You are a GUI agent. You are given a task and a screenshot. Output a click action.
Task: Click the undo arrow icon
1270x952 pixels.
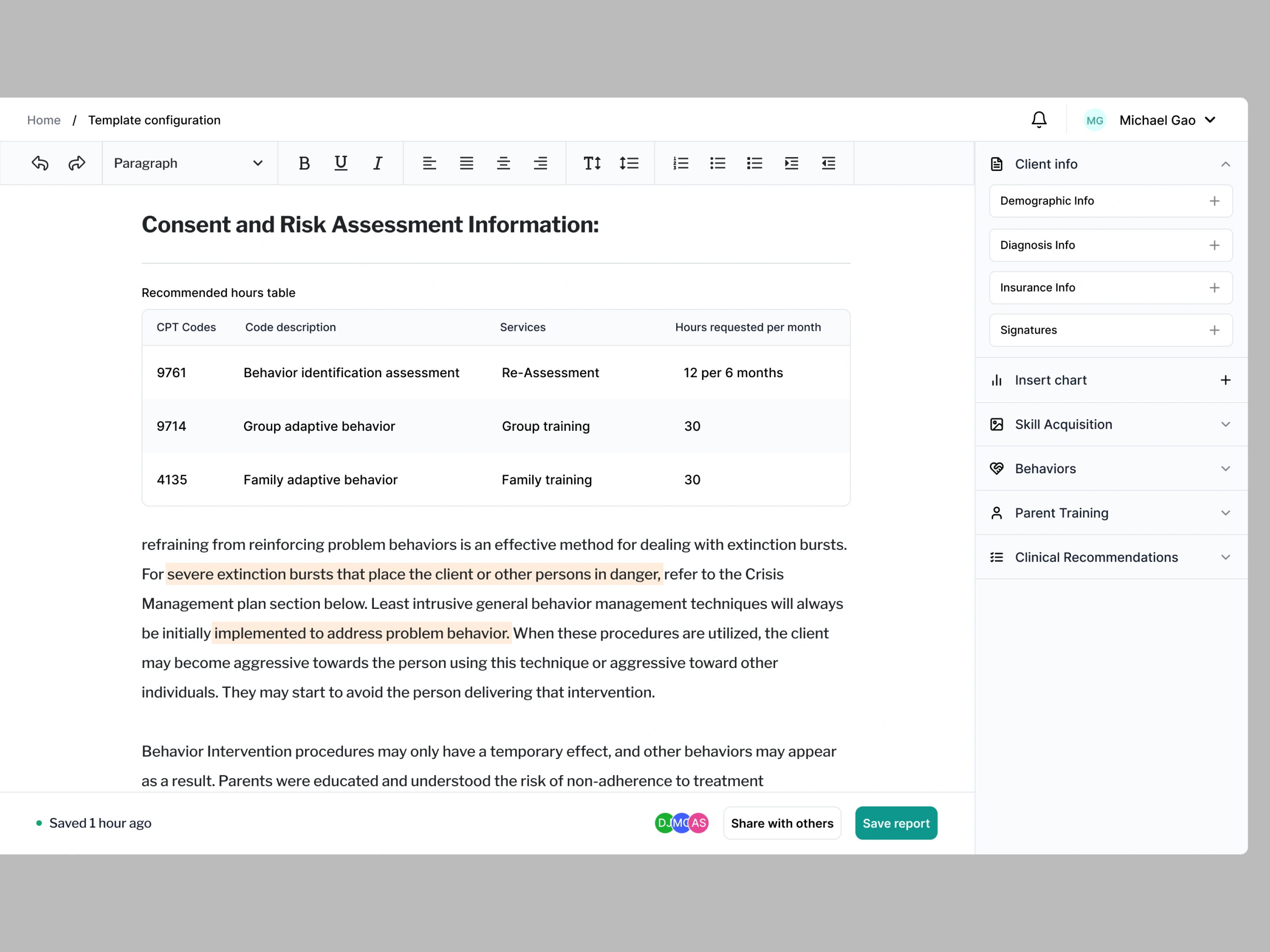tap(40, 163)
